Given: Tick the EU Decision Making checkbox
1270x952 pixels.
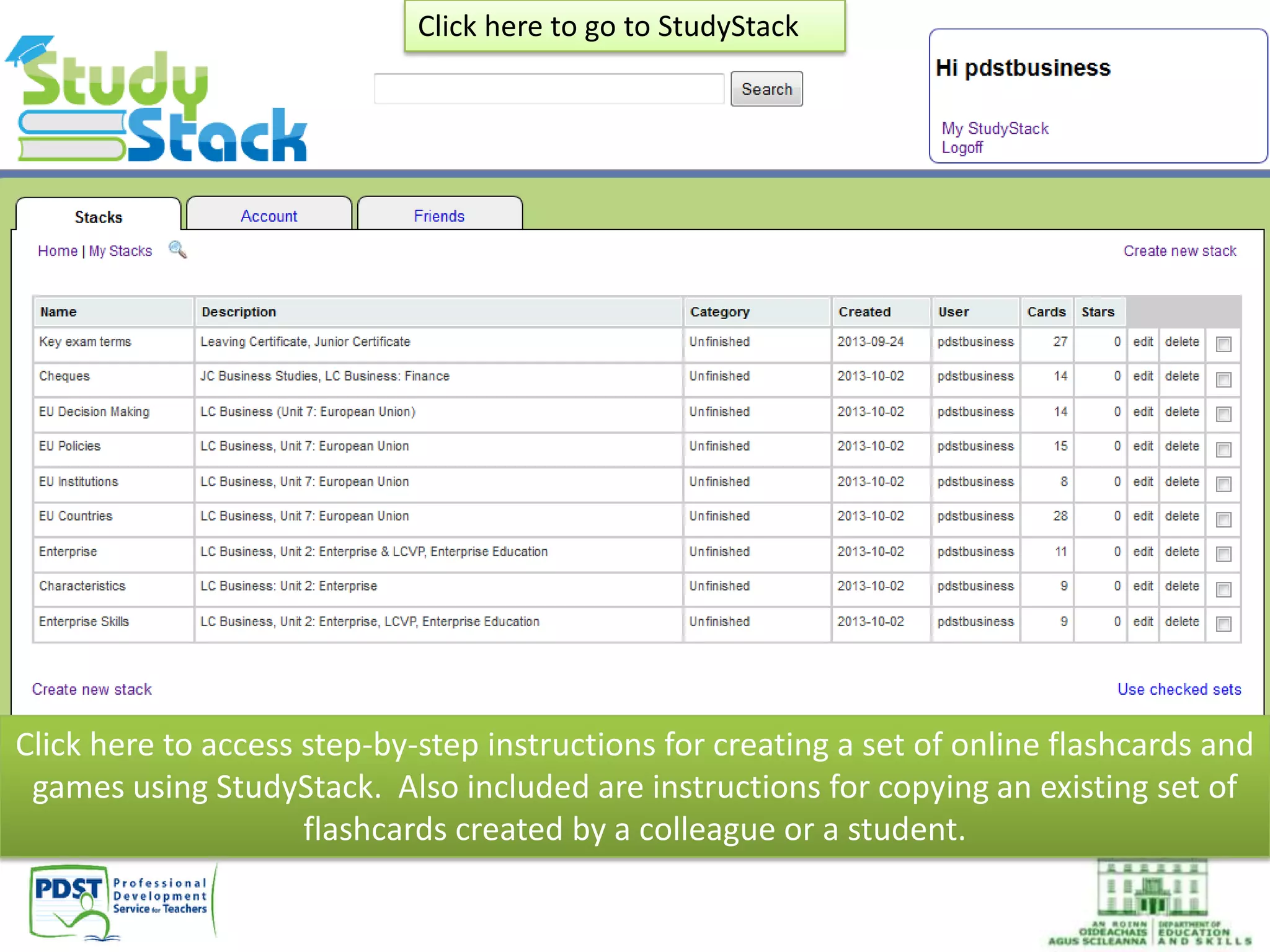Looking at the screenshot, I should click(x=1223, y=414).
